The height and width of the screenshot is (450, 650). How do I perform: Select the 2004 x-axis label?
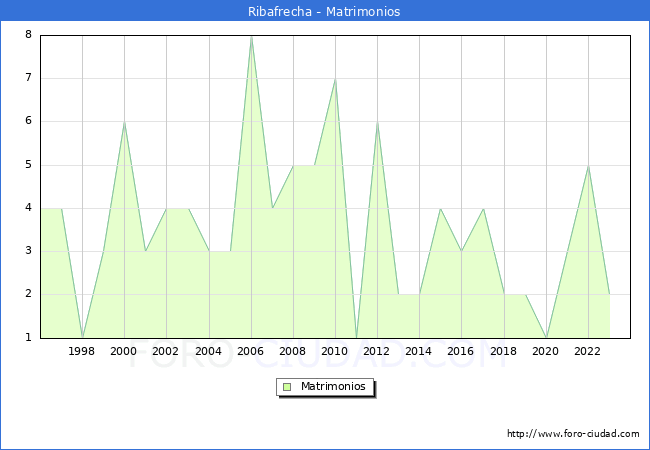pyautogui.click(x=209, y=351)
